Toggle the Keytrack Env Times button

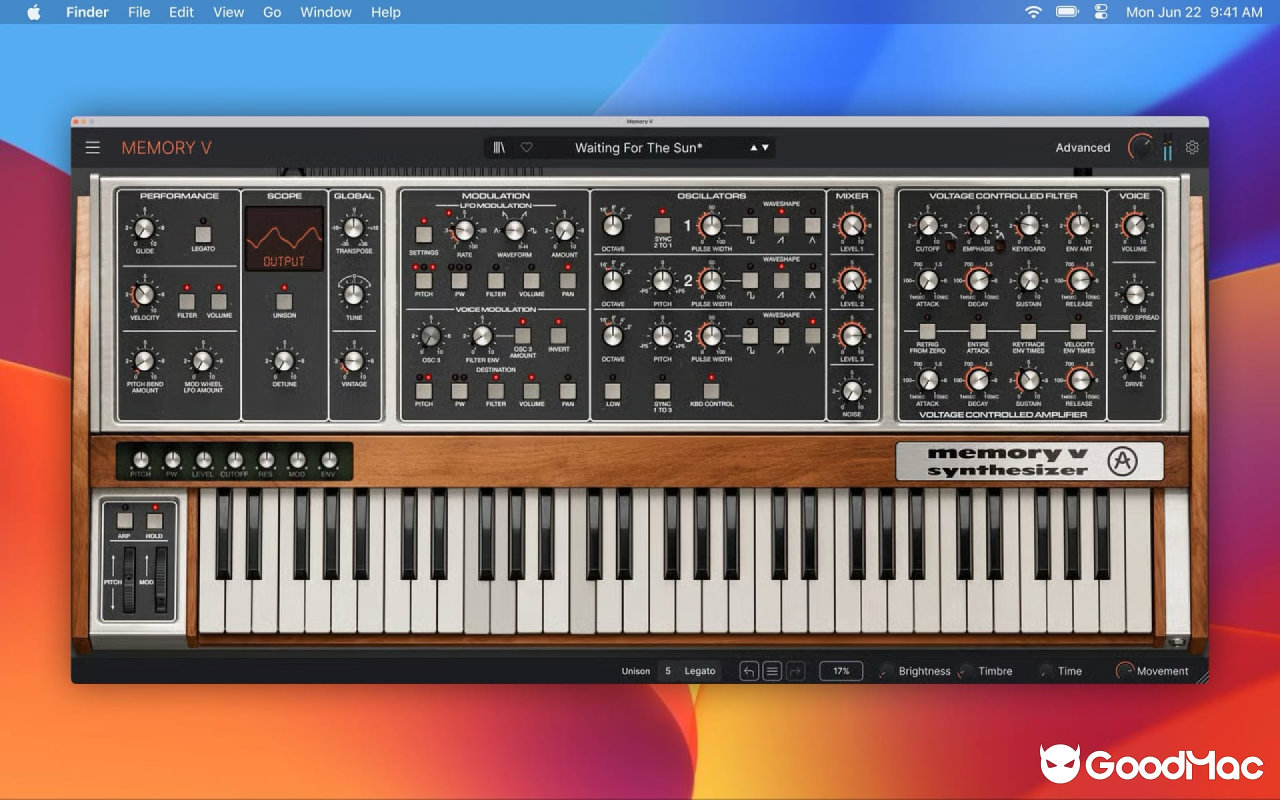1028,331
